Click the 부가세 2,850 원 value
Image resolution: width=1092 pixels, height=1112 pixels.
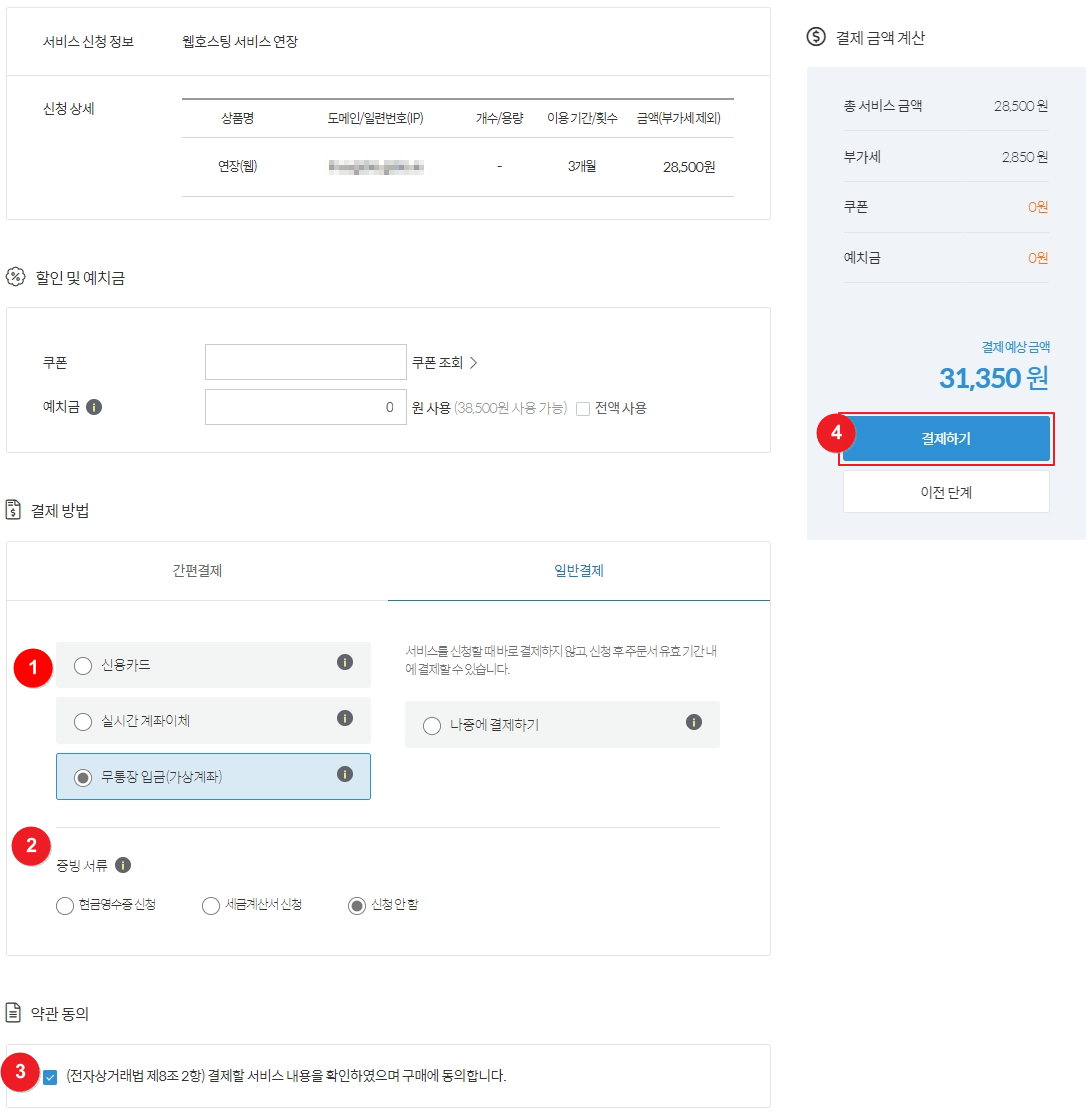click(x=1025, y=157)
